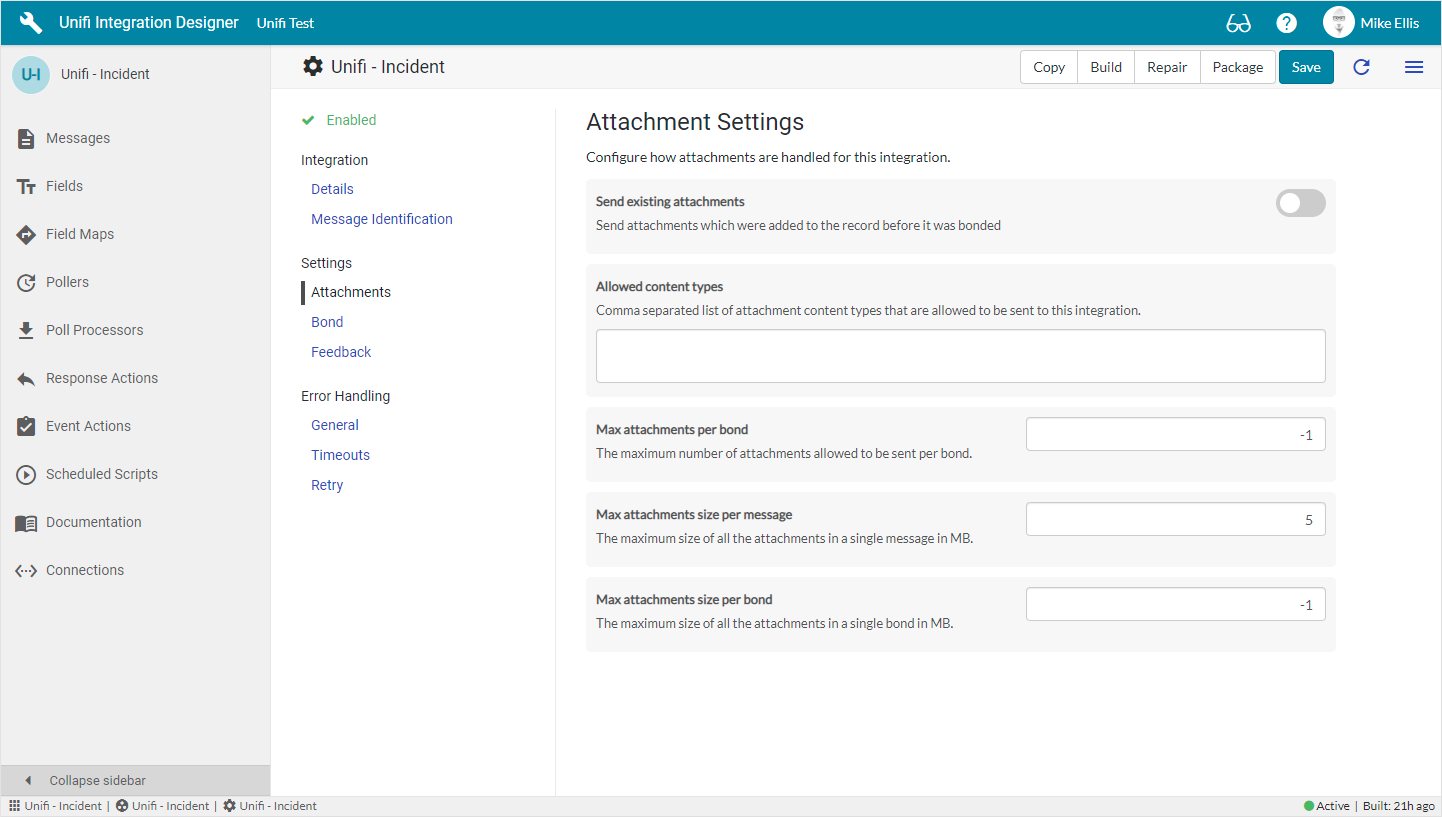Screen dimensions: 1442x817
Task: Open Scheduled Scripts in sidebar
Action: click(x=101, y=474)
